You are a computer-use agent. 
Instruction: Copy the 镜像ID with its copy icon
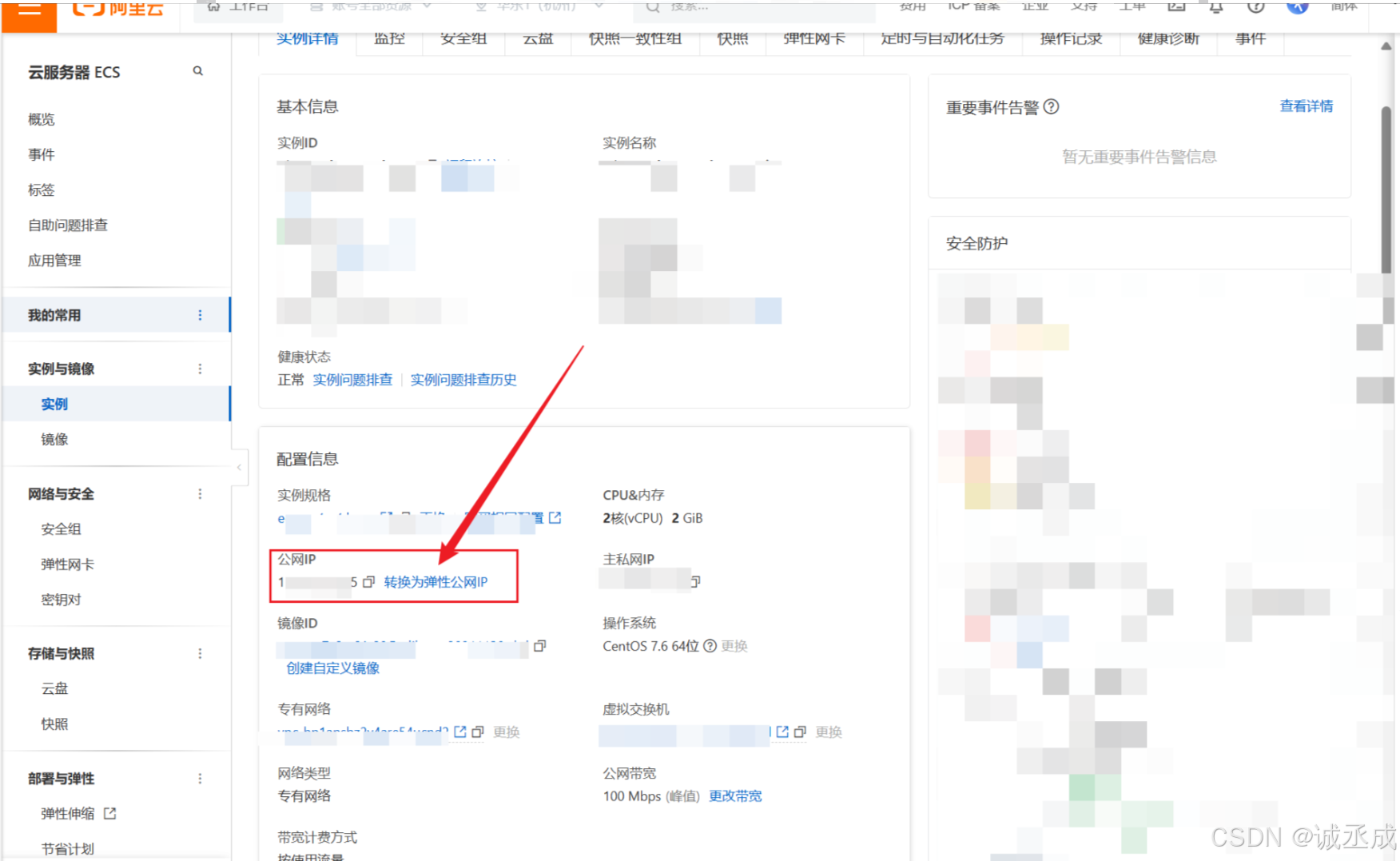pos(541,646)
